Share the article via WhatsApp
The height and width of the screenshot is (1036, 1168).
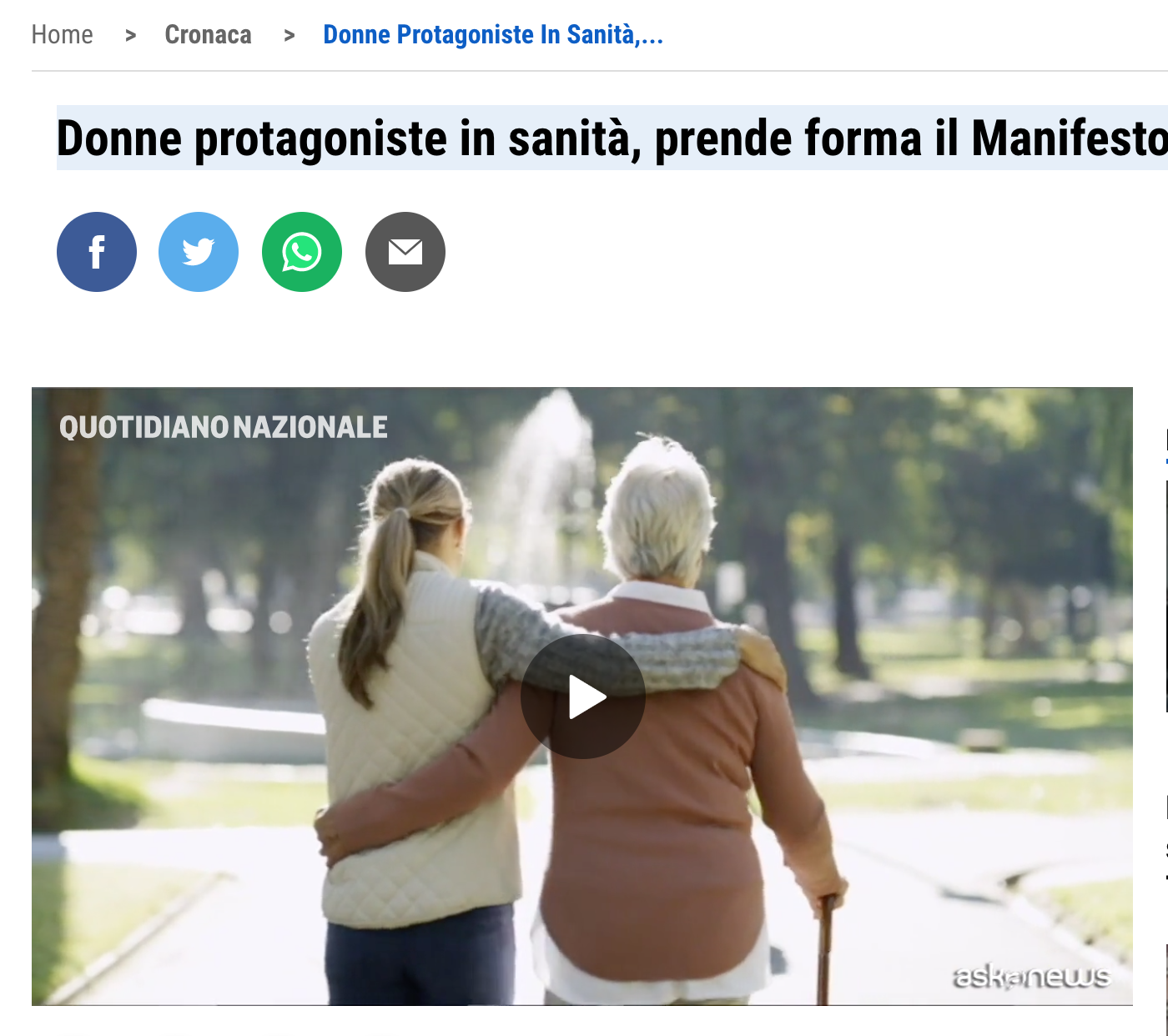point(302,252)
